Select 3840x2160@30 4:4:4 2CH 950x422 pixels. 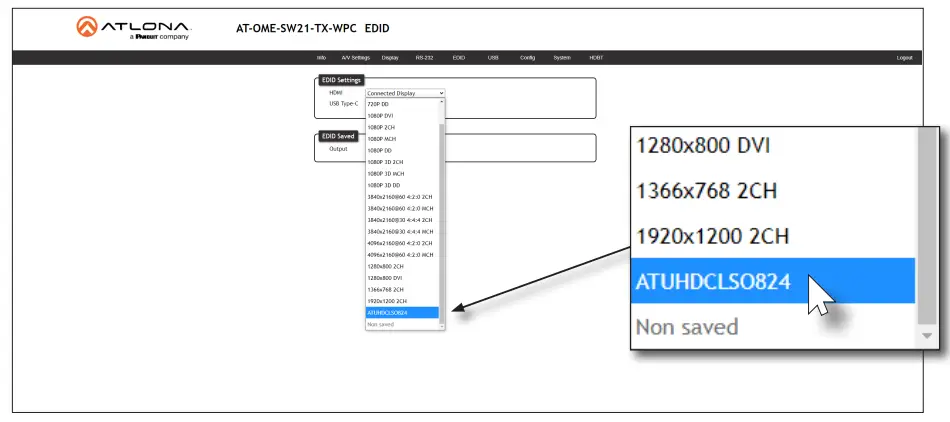[x=402, y=220]
